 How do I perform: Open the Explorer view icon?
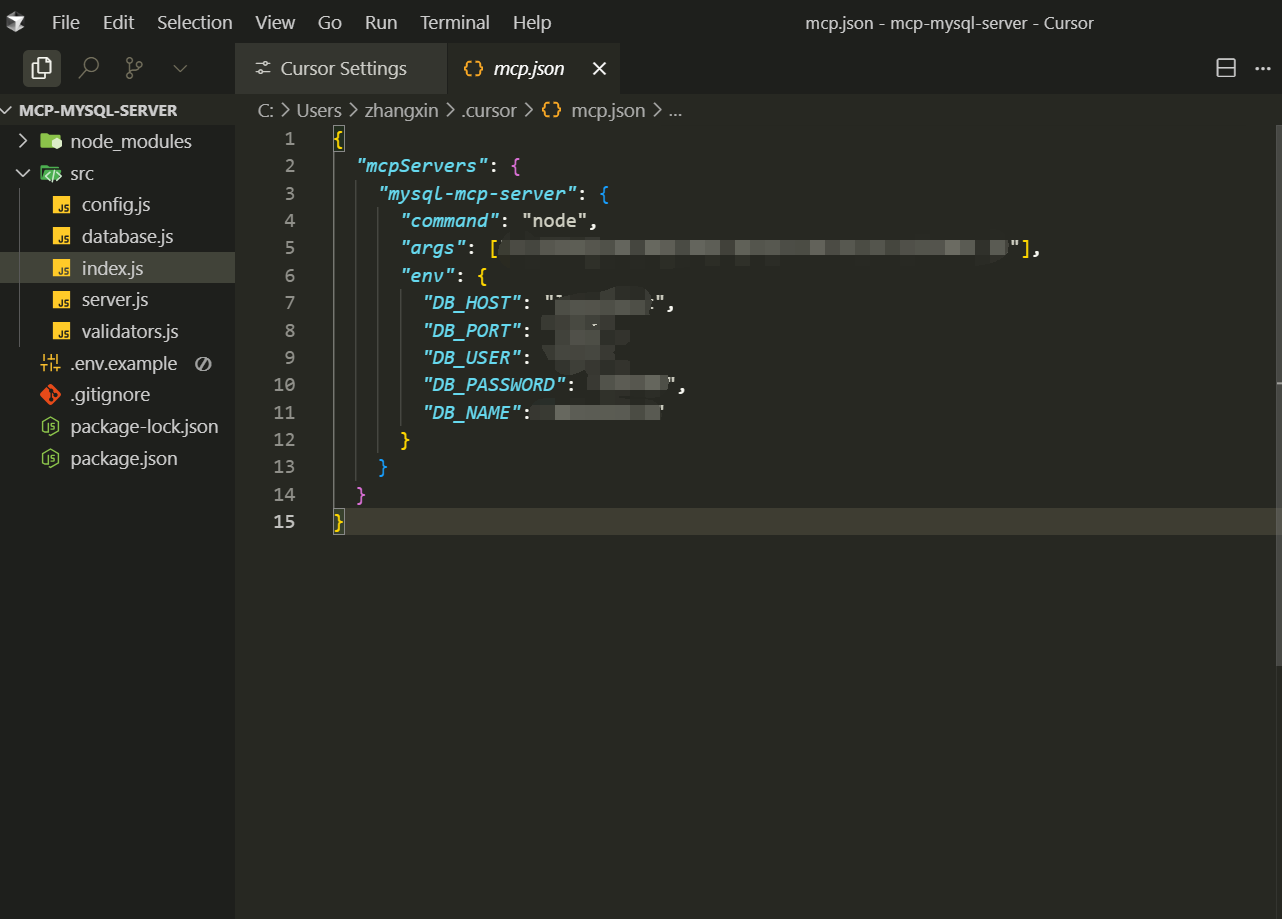[41, 68]
